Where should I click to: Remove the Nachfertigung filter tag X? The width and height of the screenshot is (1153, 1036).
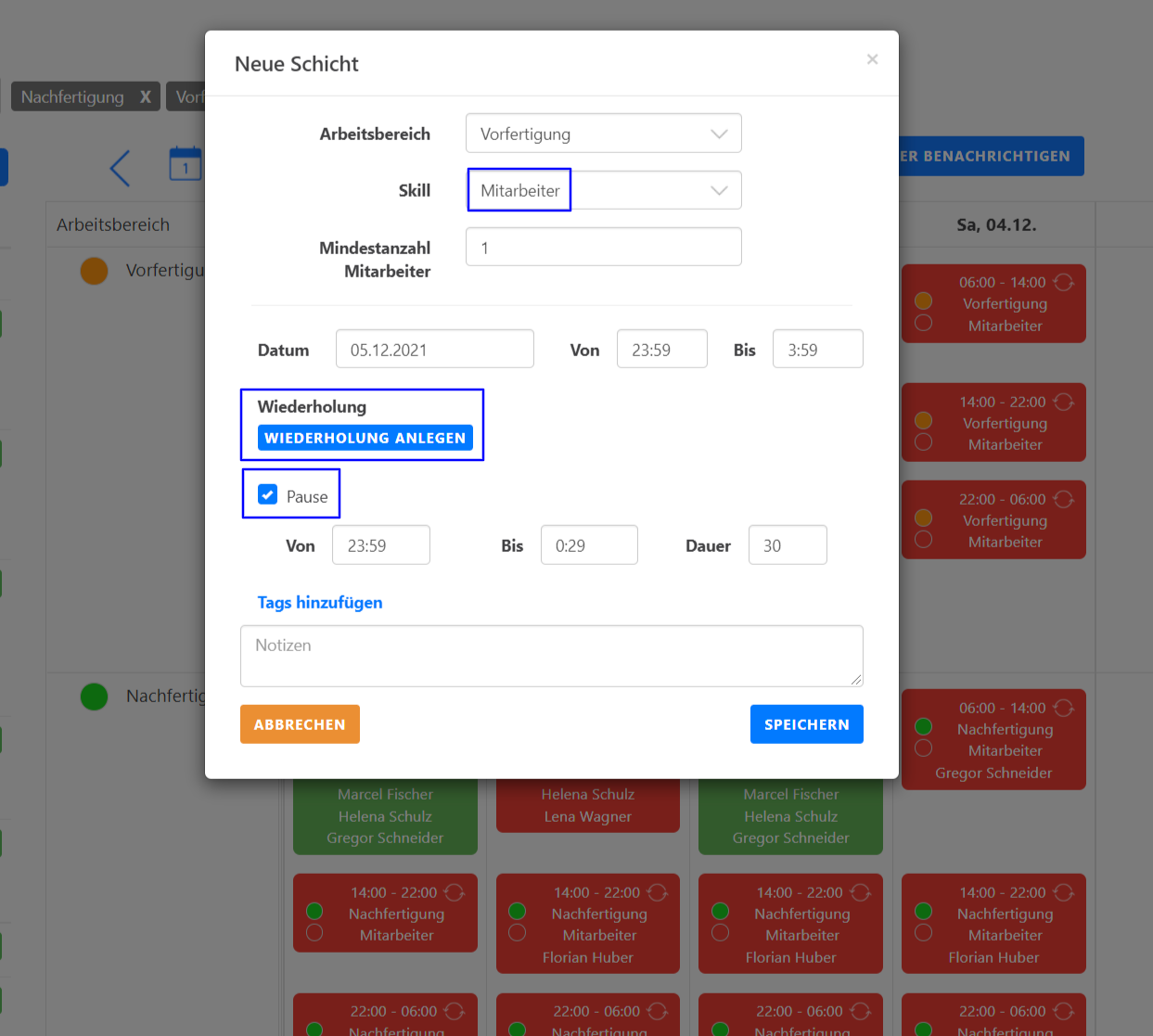click(x=146, y=96)
